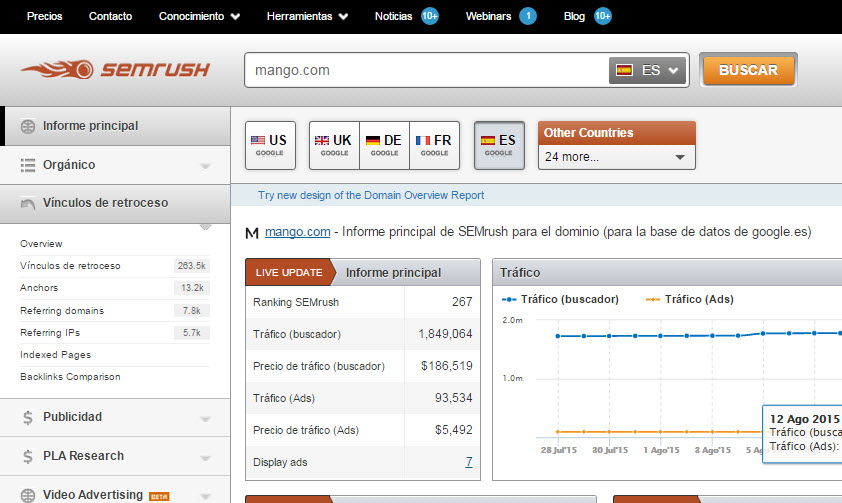842x503 pixels.
Task: Click the globe icon beside Informe principal
Action: pyautogui.click(x=28, y=126)
